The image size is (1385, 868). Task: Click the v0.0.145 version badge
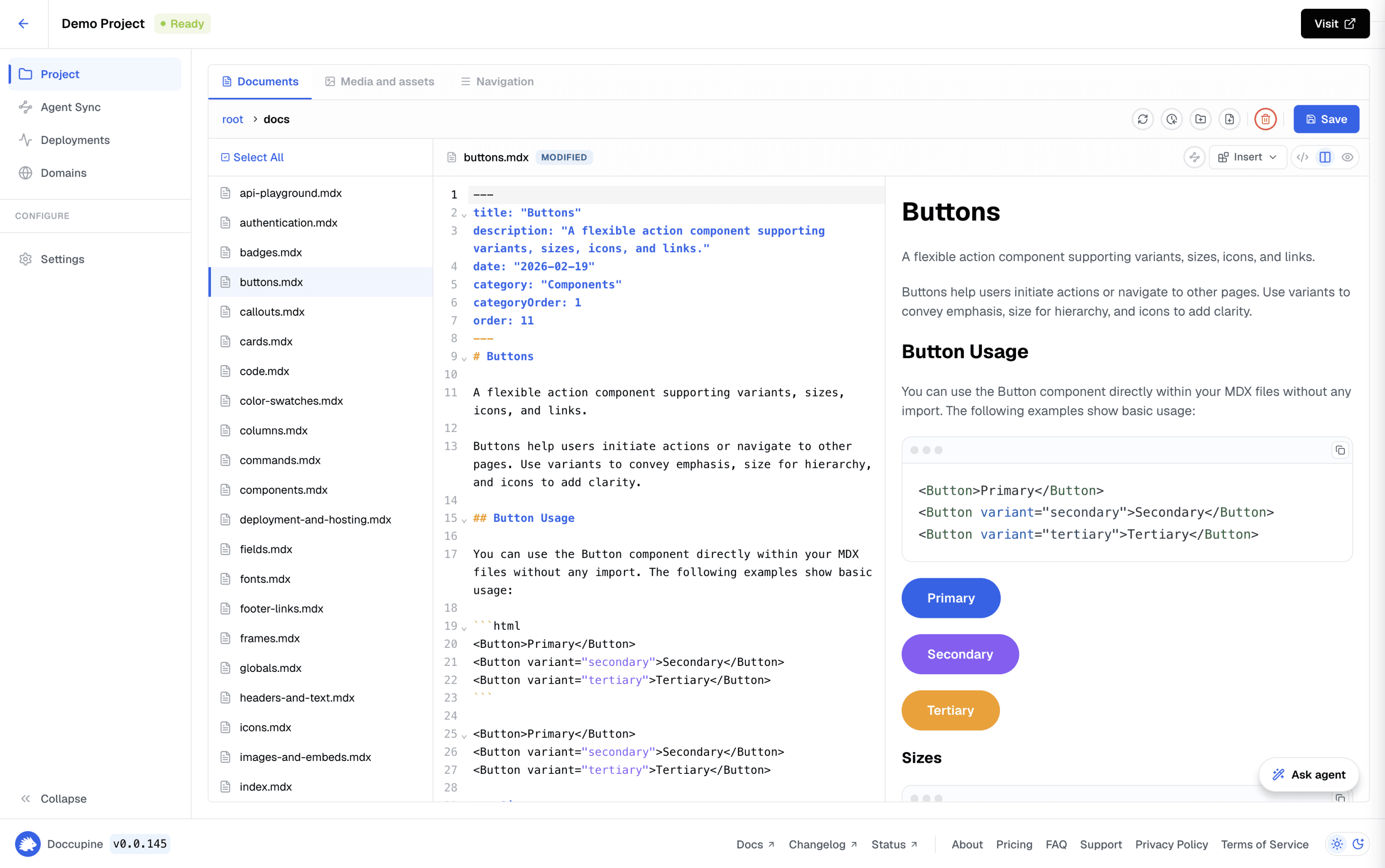[x=139, y=844]
